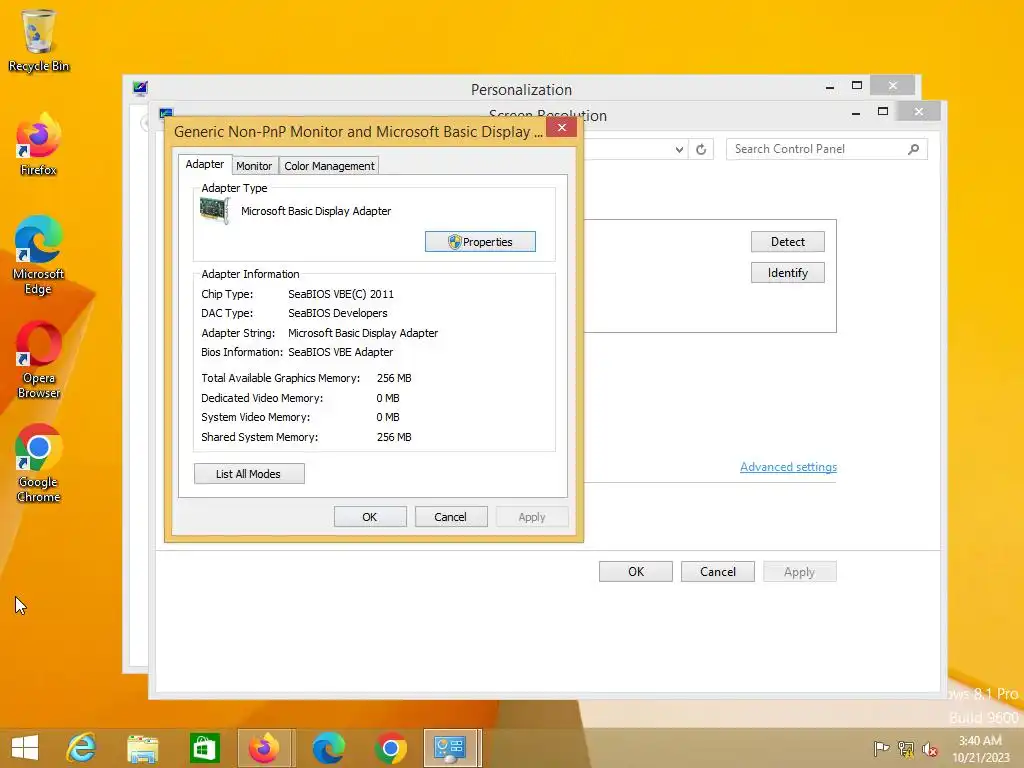Viewport: 1024px width, 768px height.
Task: Click Cancel in Screen Resolution window
Action: click(718, 571)
